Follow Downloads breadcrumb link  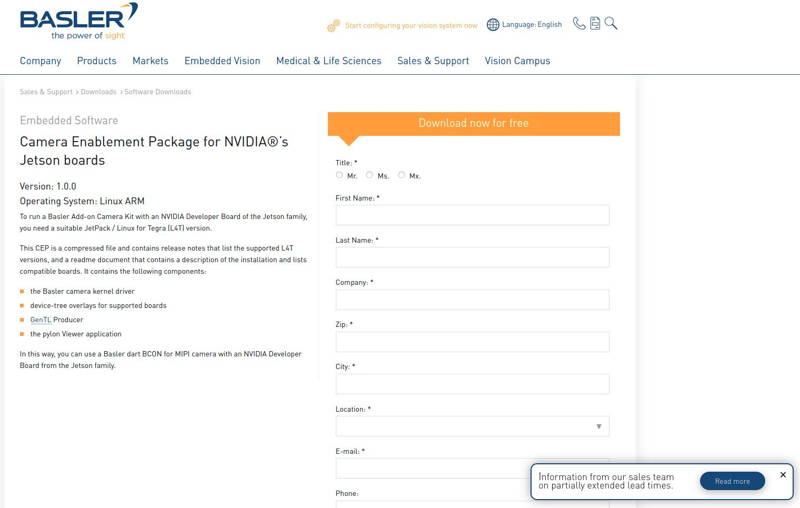98,92
